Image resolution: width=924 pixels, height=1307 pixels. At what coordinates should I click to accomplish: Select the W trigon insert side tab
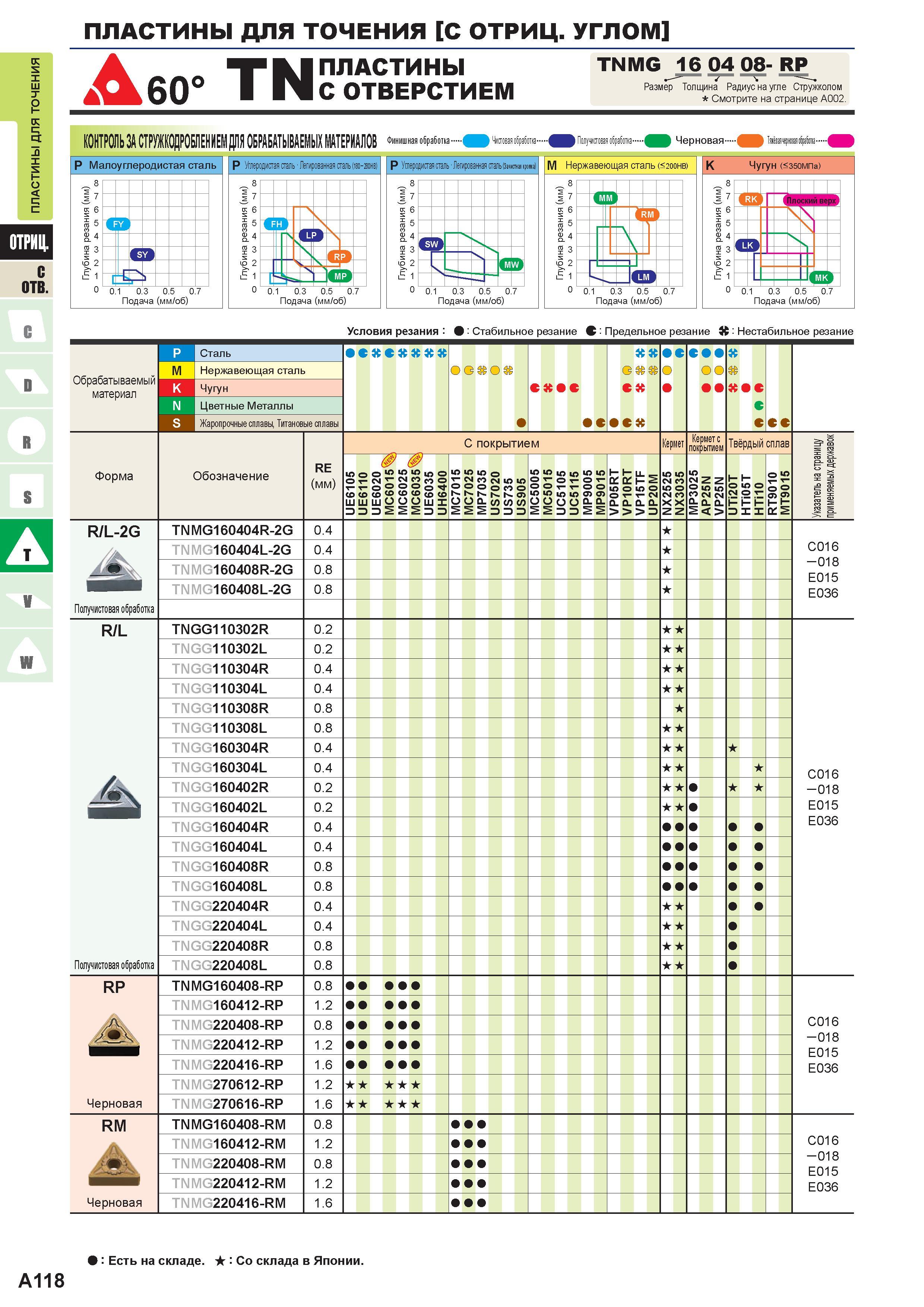tap(27, 656)
